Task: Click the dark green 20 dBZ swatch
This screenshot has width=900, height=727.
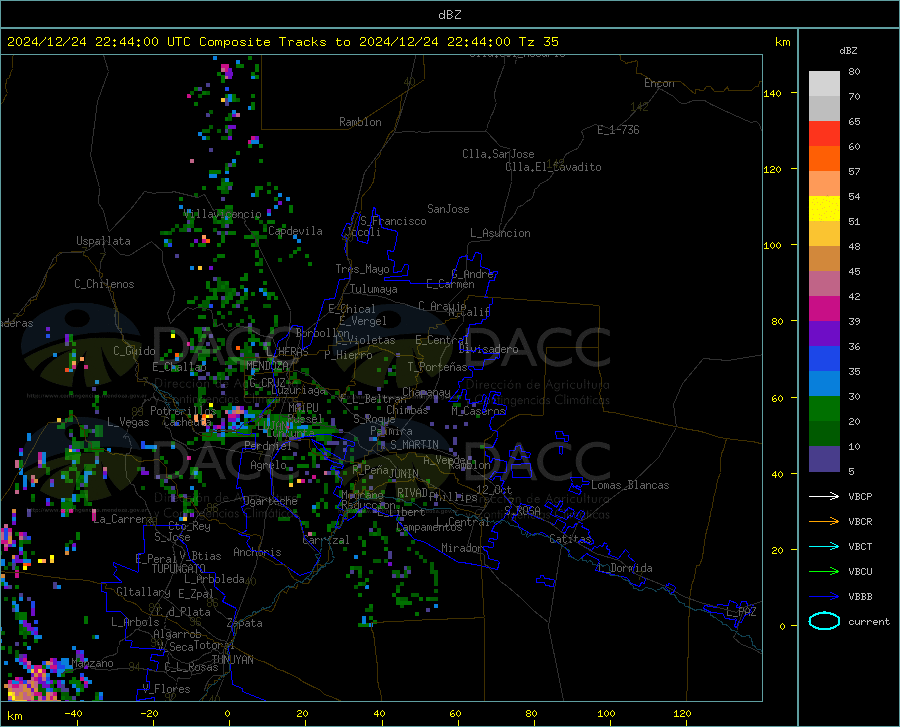Action: pyautogui.click(x=824, y=434)
